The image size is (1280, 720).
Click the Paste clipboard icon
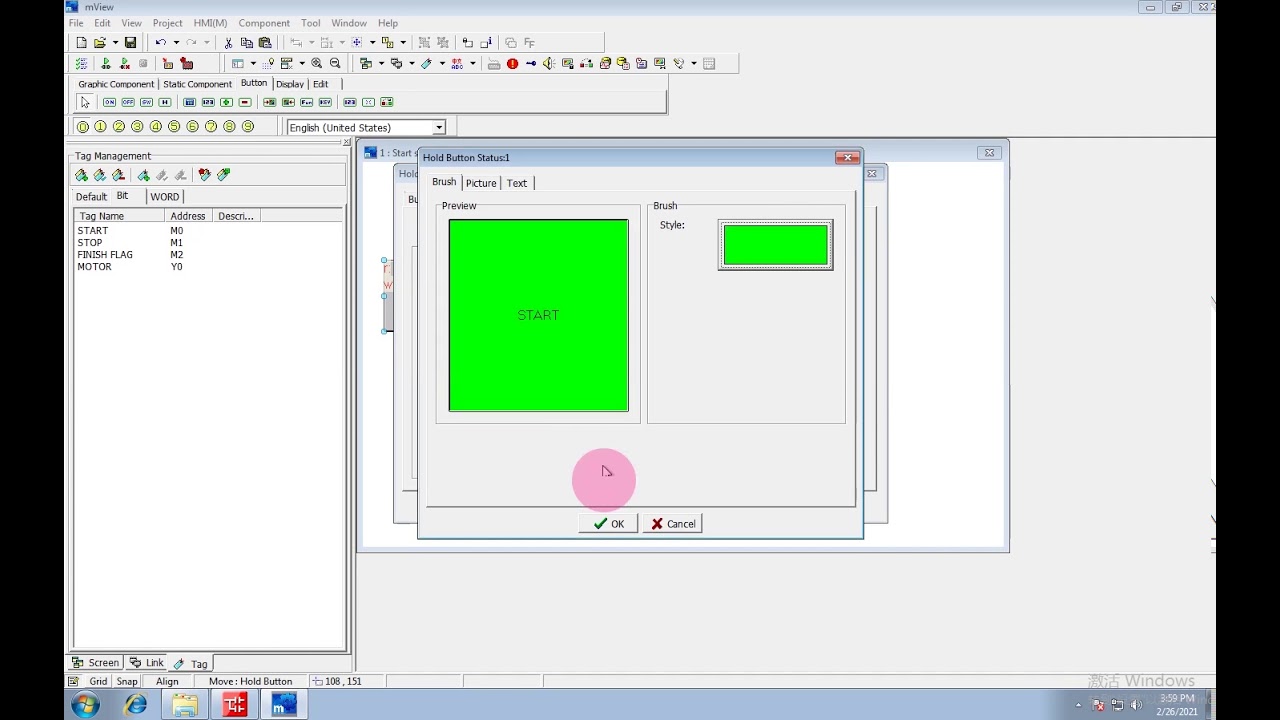pos(265,43)
